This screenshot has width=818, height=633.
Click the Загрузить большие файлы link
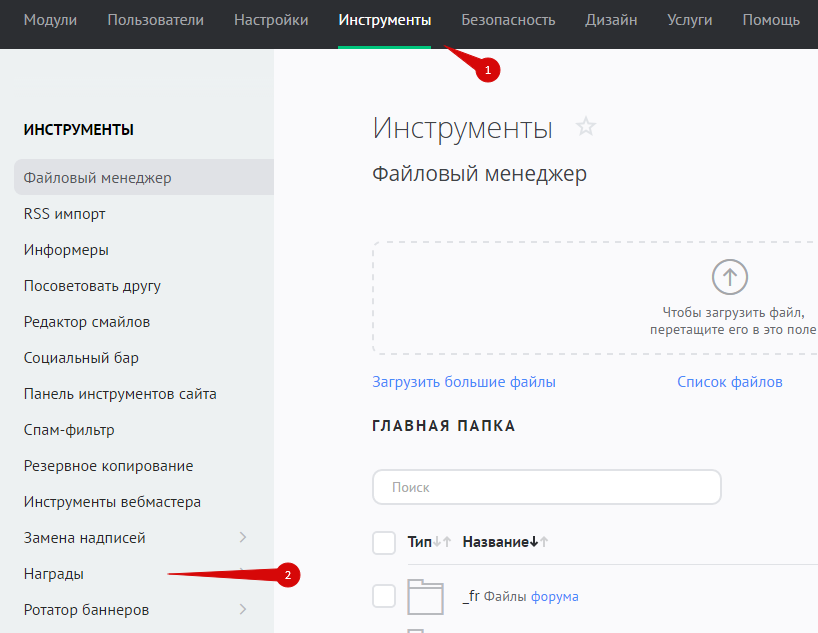point(464,382)
